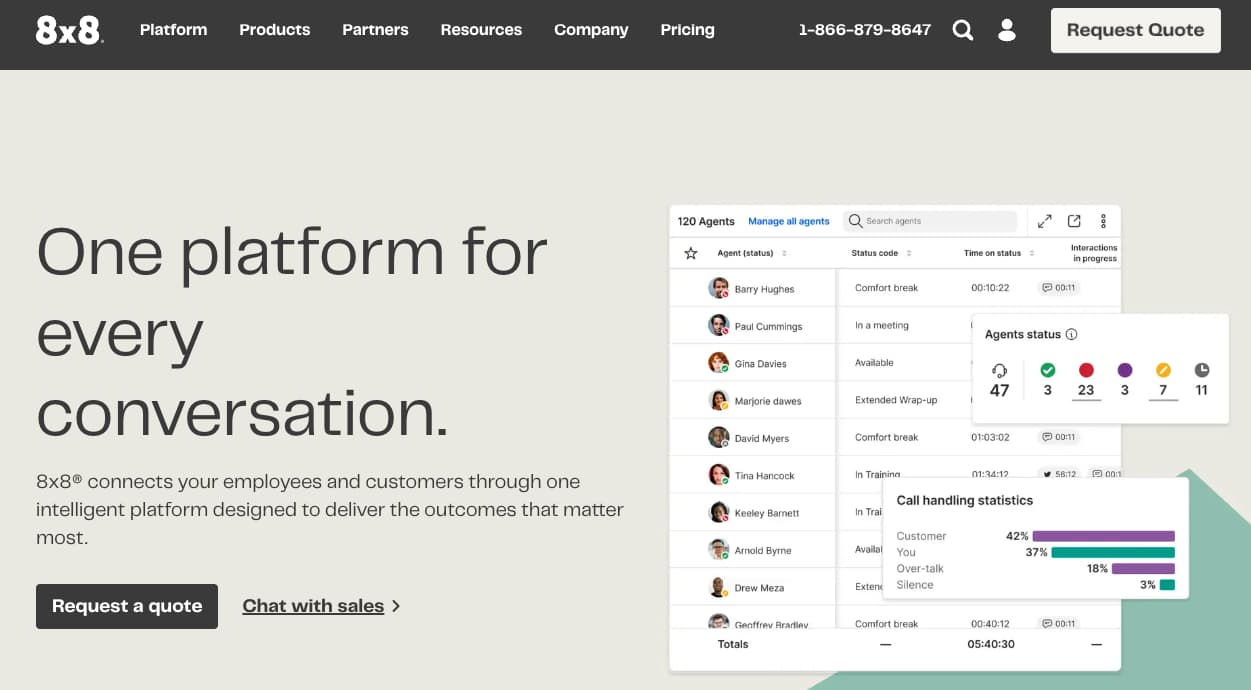
Task: Click the Totals row label
Action: pos(733,644)
